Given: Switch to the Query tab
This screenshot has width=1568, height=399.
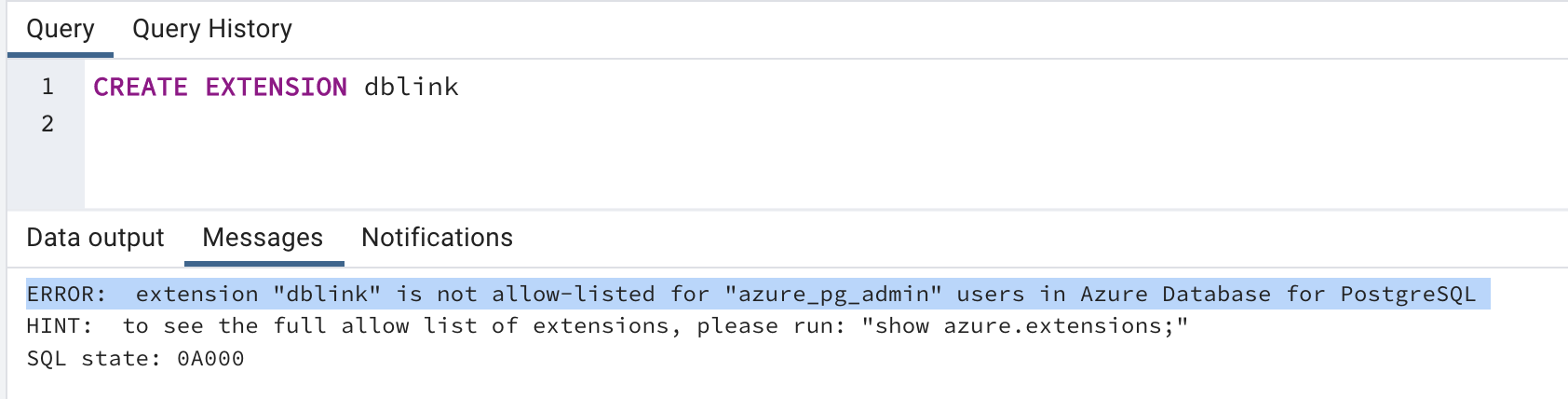Looking at the screenshot, I should tap(61, 30).
